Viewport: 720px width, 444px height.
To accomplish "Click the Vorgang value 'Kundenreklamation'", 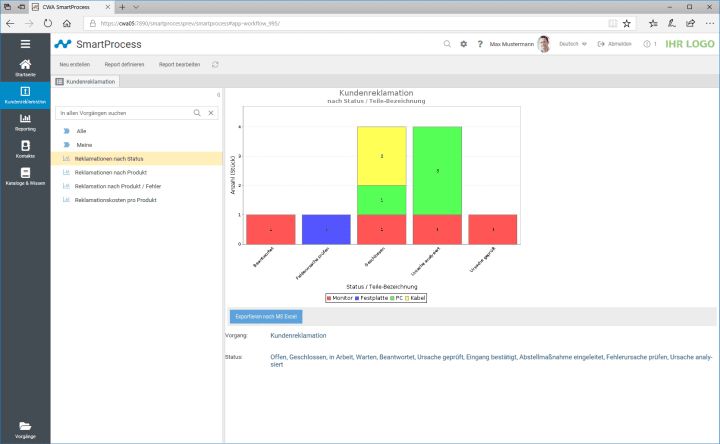I will [298, 336].
